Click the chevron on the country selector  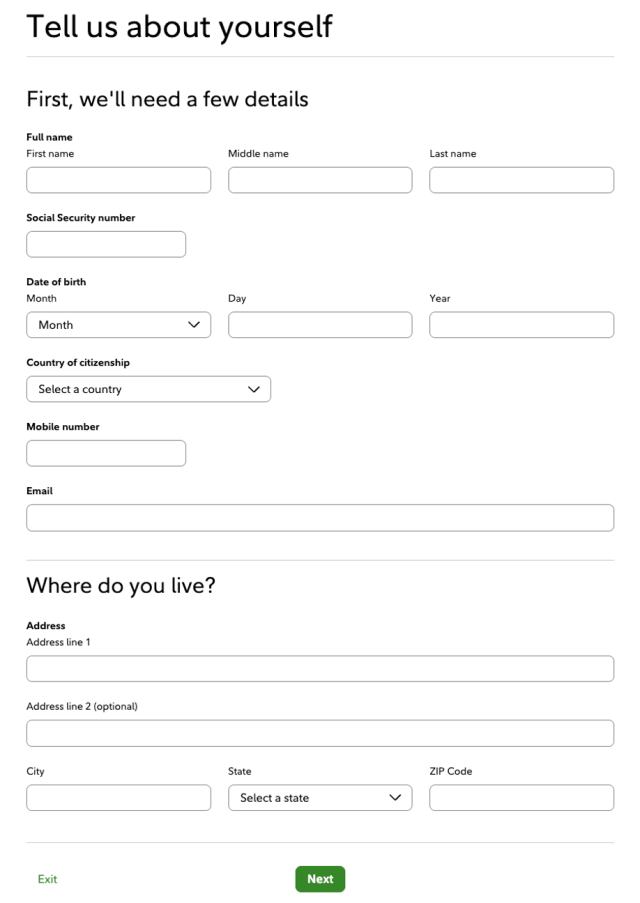click(253, 389)
